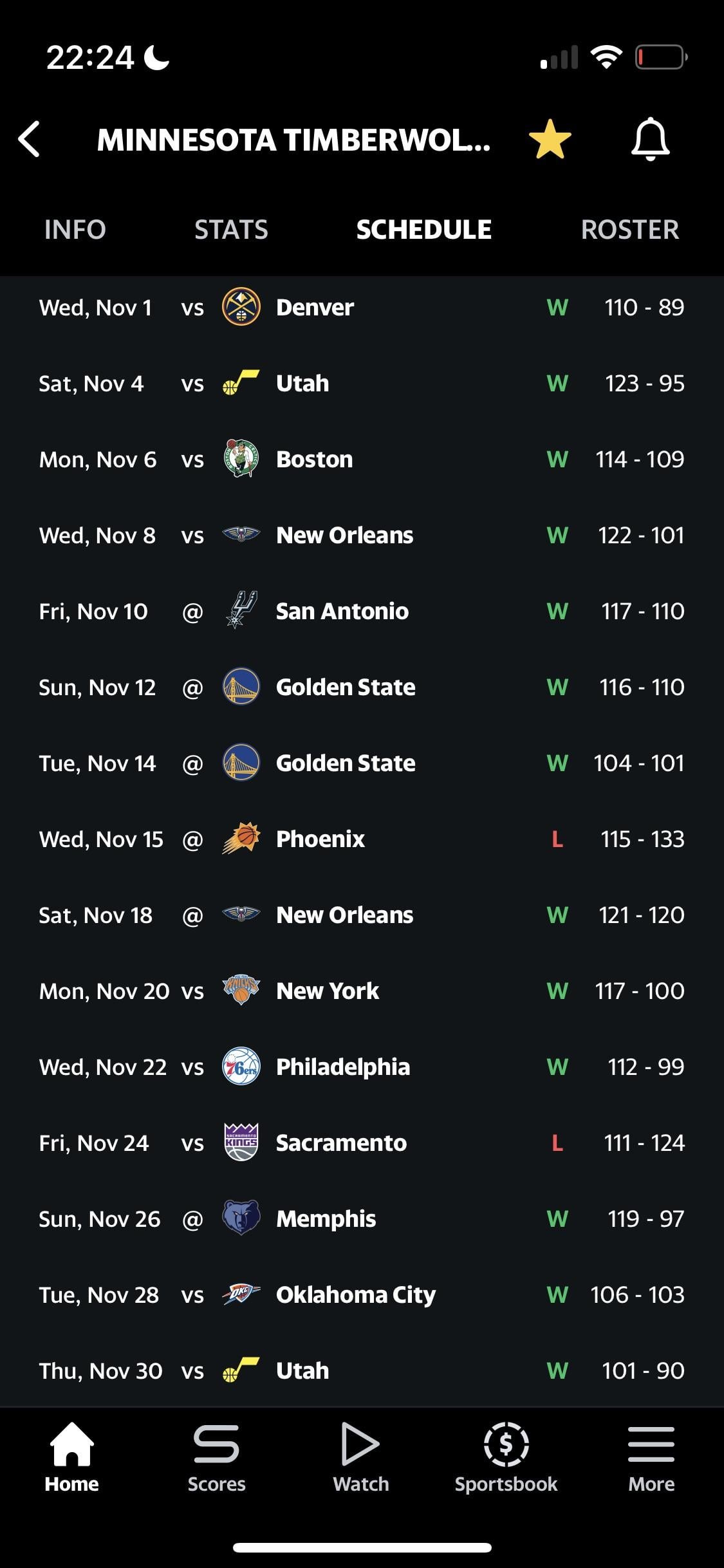
Task: Open the Scores icon in bottom bar
Action: coord(216,1457)
